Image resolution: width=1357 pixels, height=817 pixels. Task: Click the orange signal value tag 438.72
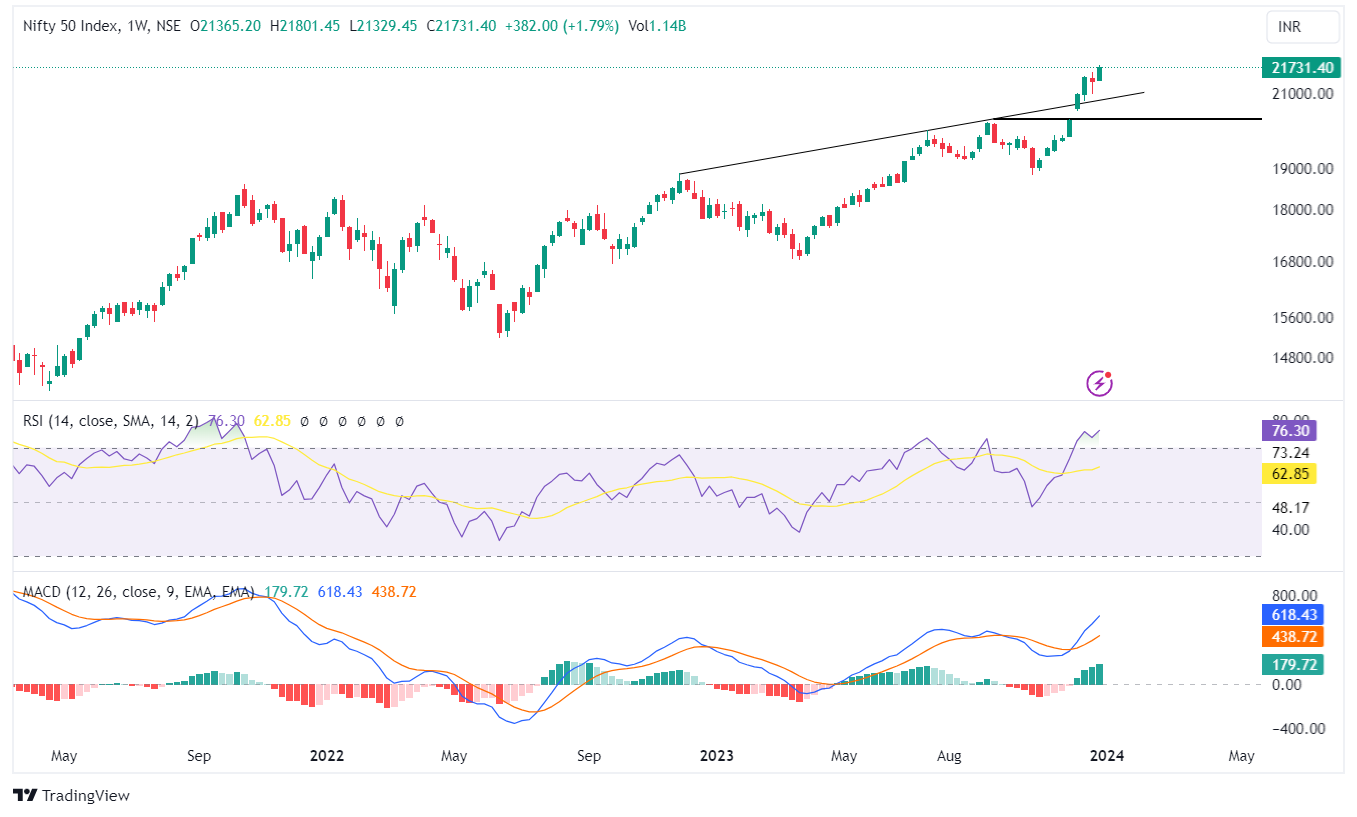[x=1295, y=637]
